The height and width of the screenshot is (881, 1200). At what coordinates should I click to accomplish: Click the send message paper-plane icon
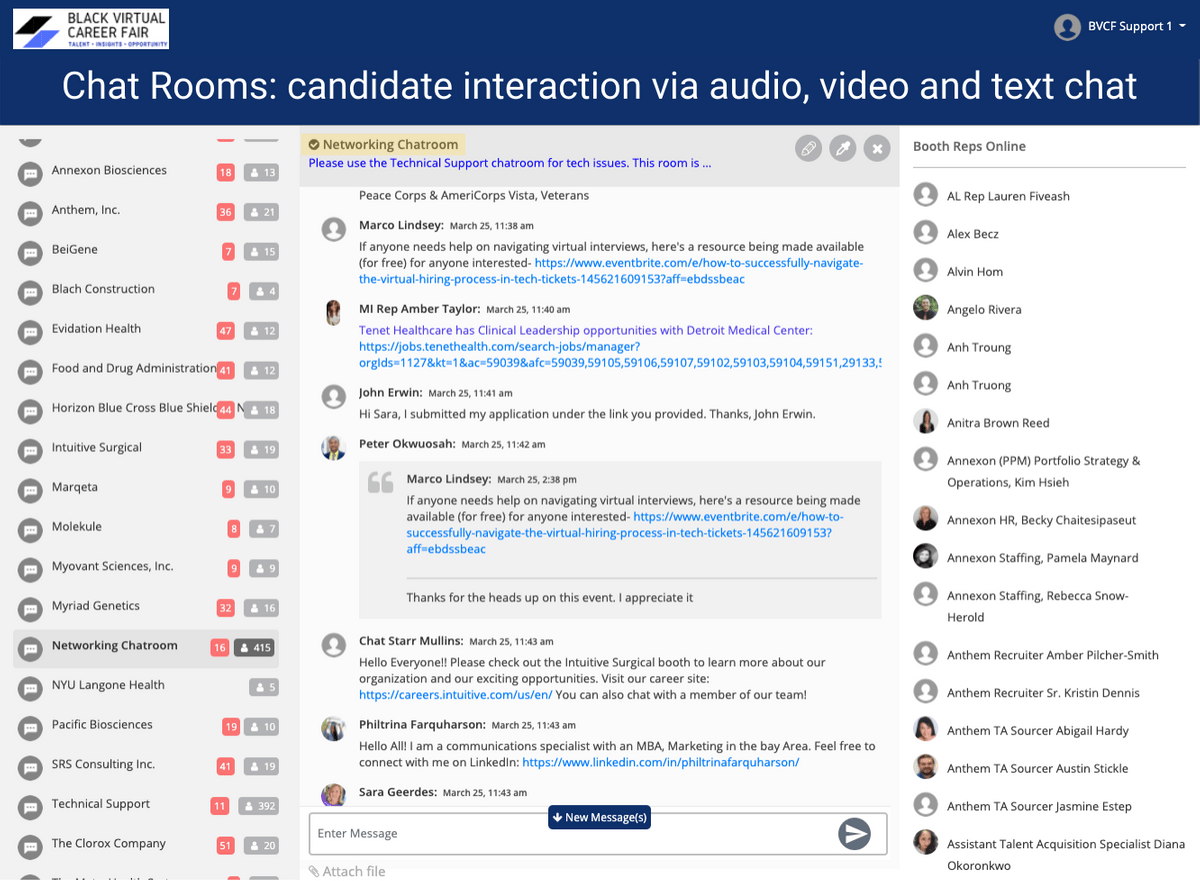[854, 833]
